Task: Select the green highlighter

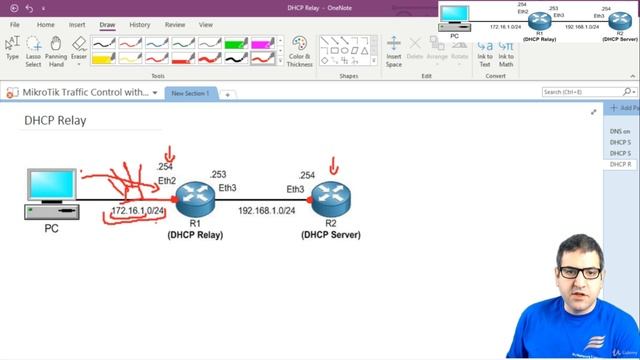Action: 236,43
